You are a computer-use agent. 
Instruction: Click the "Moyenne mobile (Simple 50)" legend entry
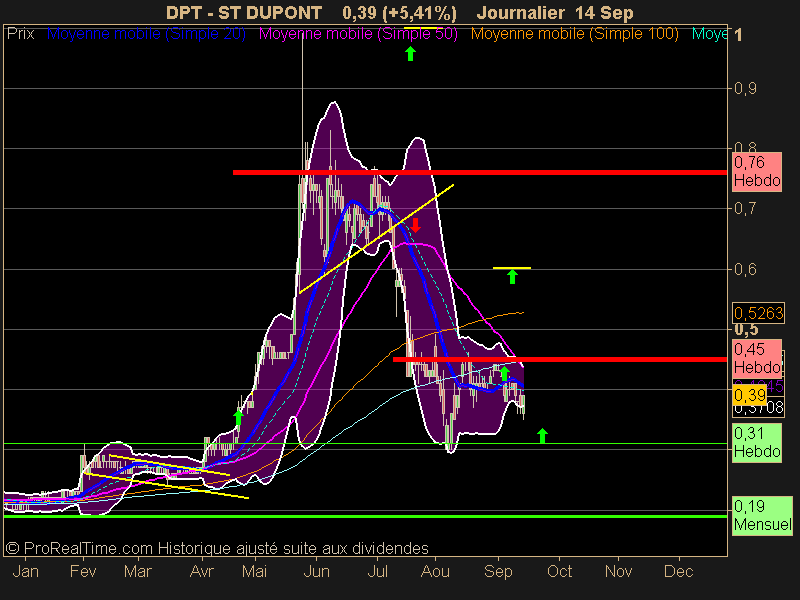[358, 34]
